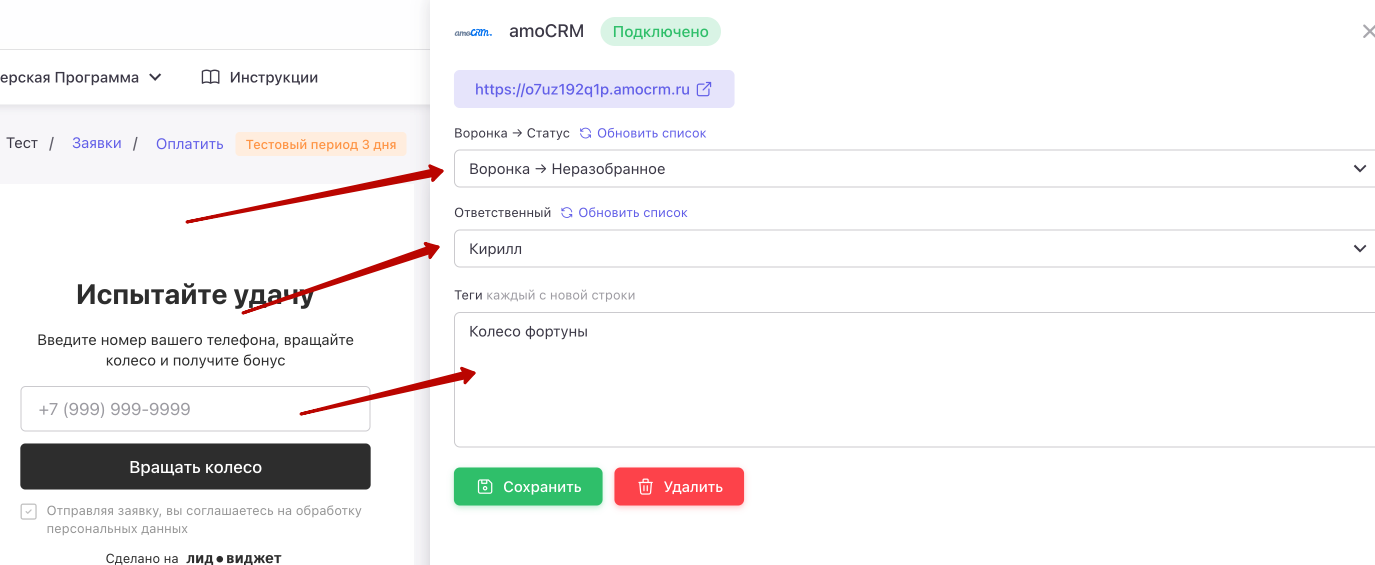Click refresh icon next to Воронка → Статус
Screen dimensions: 1375x565
[585, 133]
